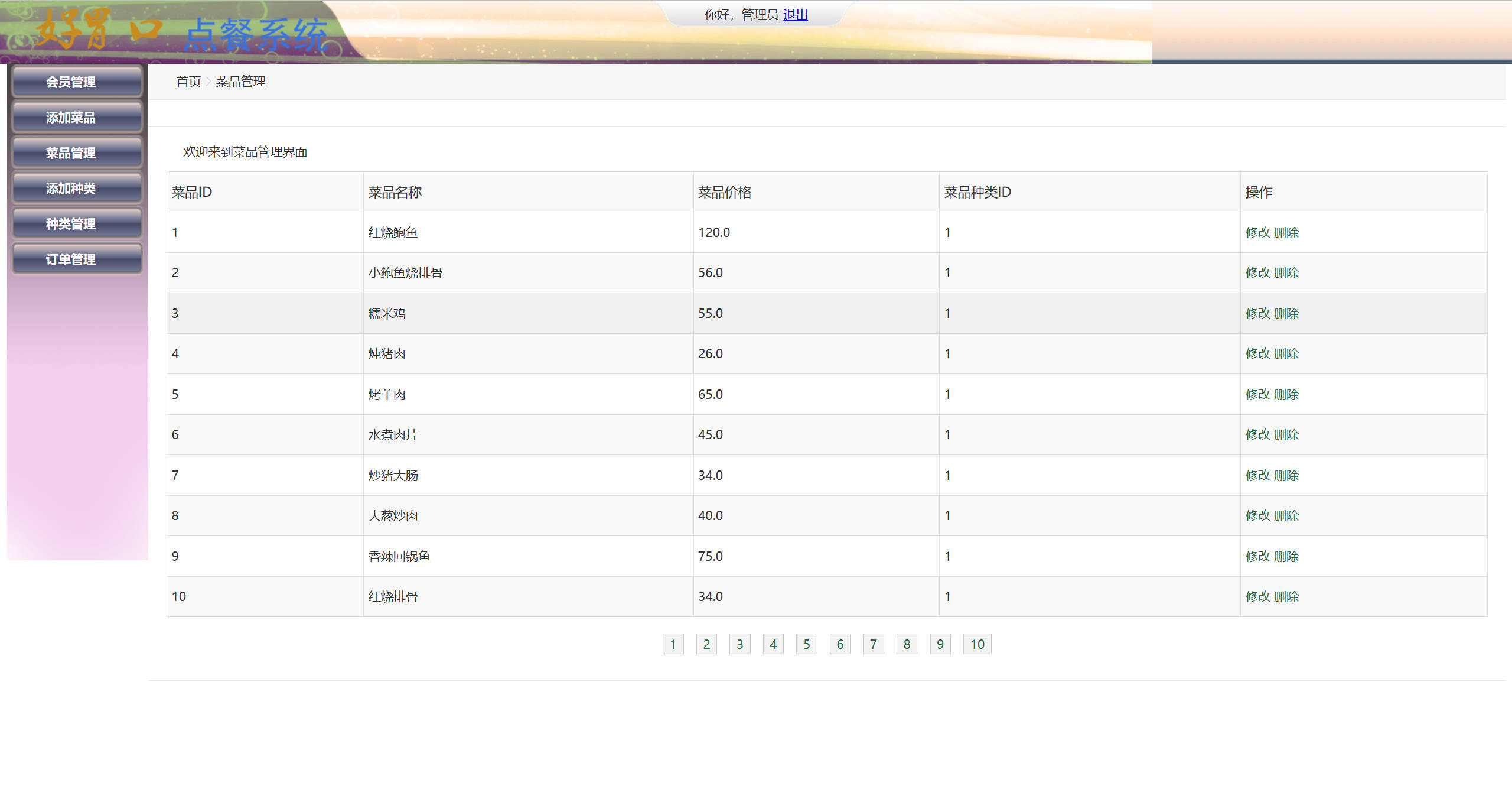The image size is (1512, 812).
Task: Click 删除 for 小鲍鱼烧排骨
Action: (1288, 272)
